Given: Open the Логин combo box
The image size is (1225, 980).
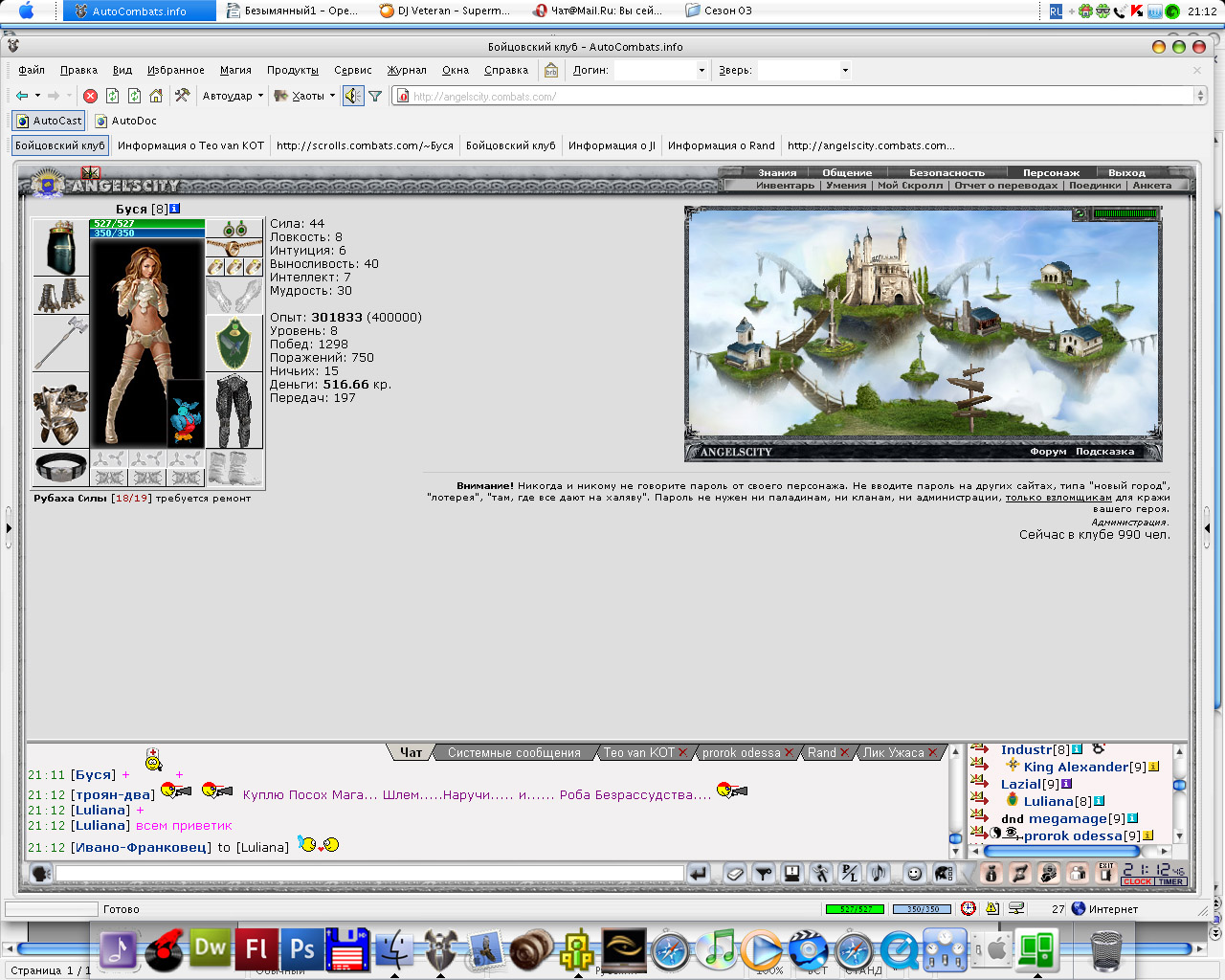Looking at the screenshot, I should [x=660, y=70].
